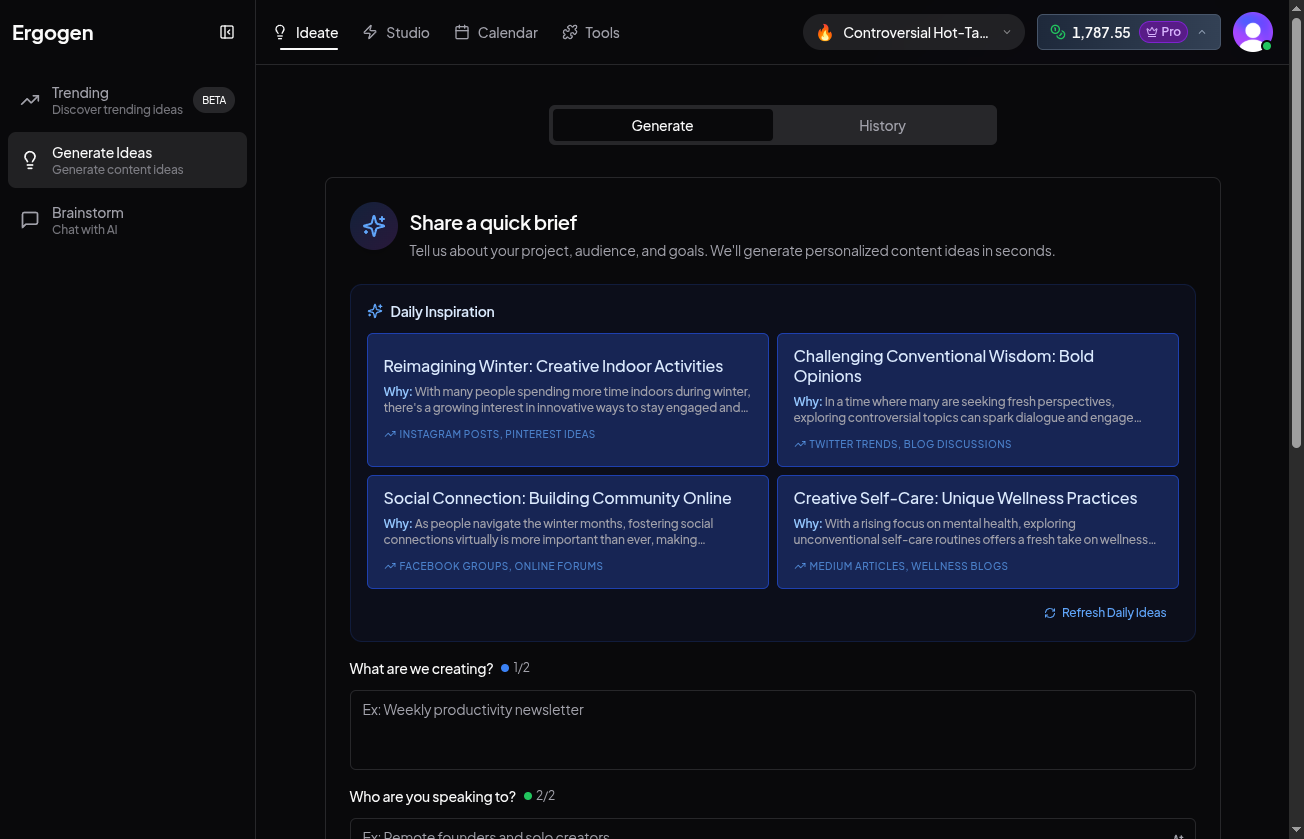Go to the Calendar tab
The image size is (1304, 839).
tap(496, 32)
